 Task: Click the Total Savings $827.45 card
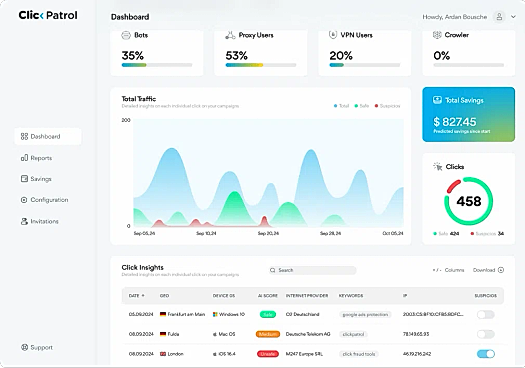[x=468, y=115]
